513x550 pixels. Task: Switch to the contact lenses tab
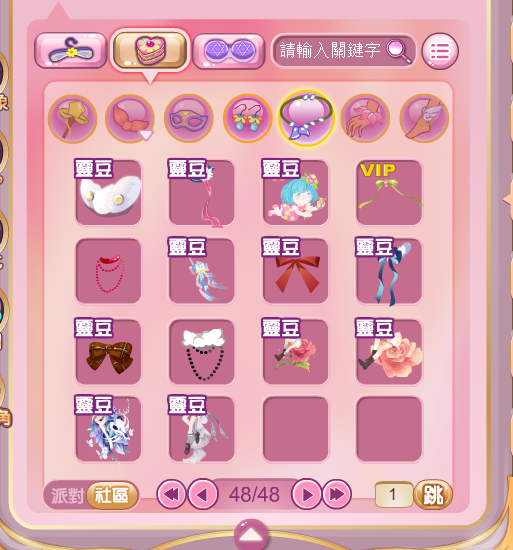tap(229, 51)
